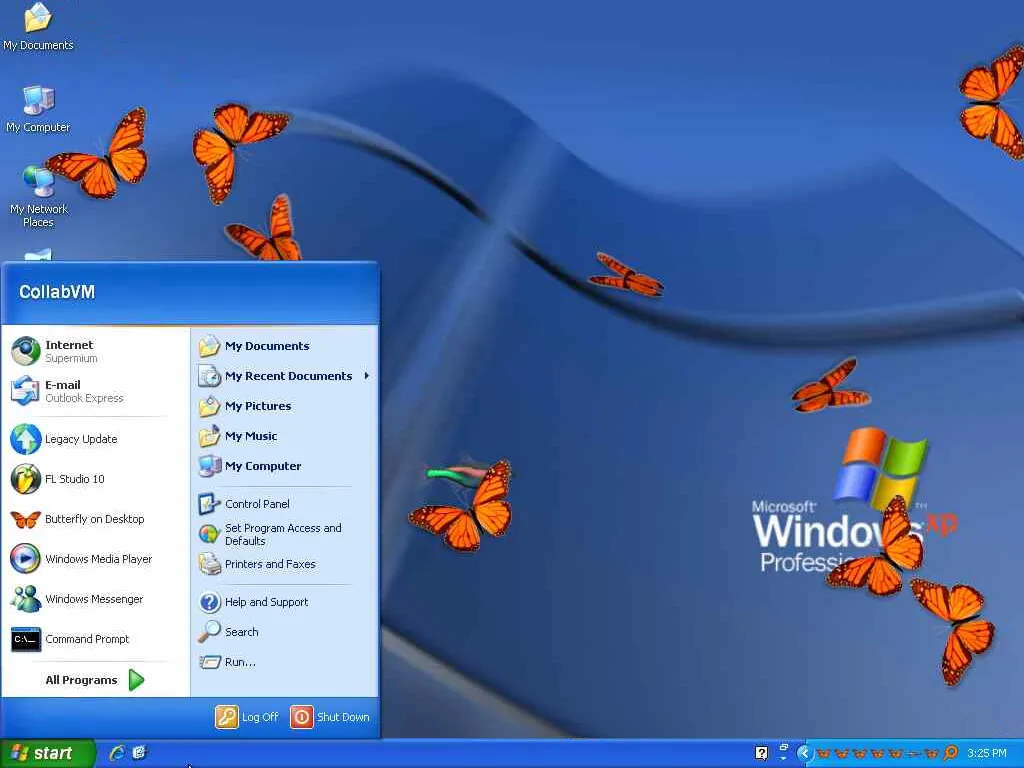The width and height of the screenshot is (1024, 768).
Task: Select My Network Places desktop icon
Action: coord(38,196)
